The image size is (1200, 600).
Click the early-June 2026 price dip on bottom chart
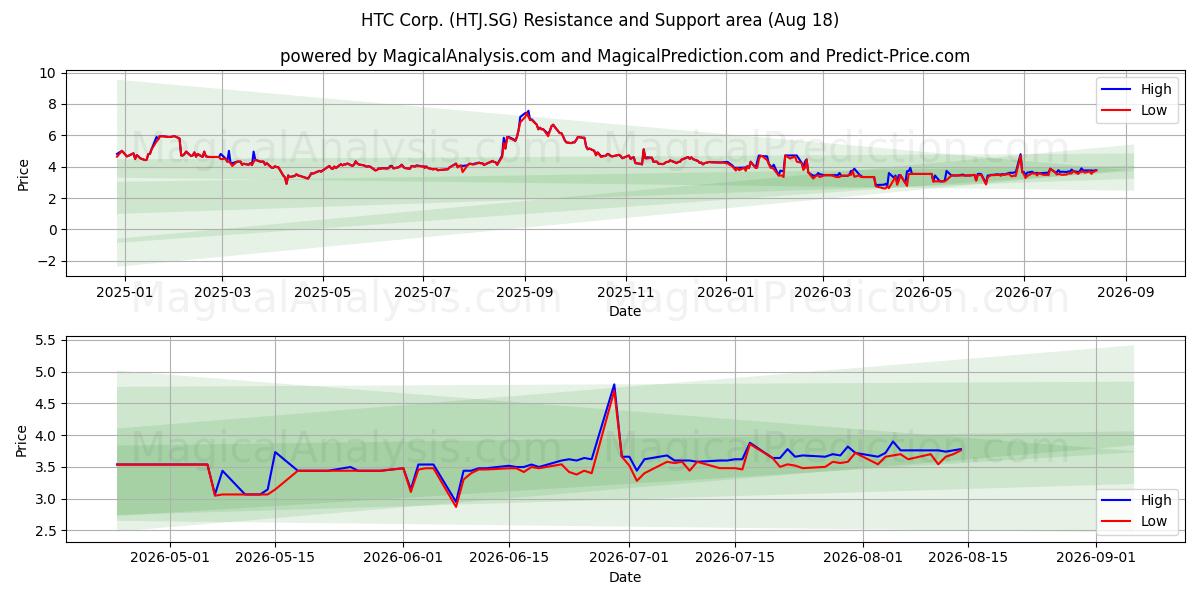[x=456, y=504]
